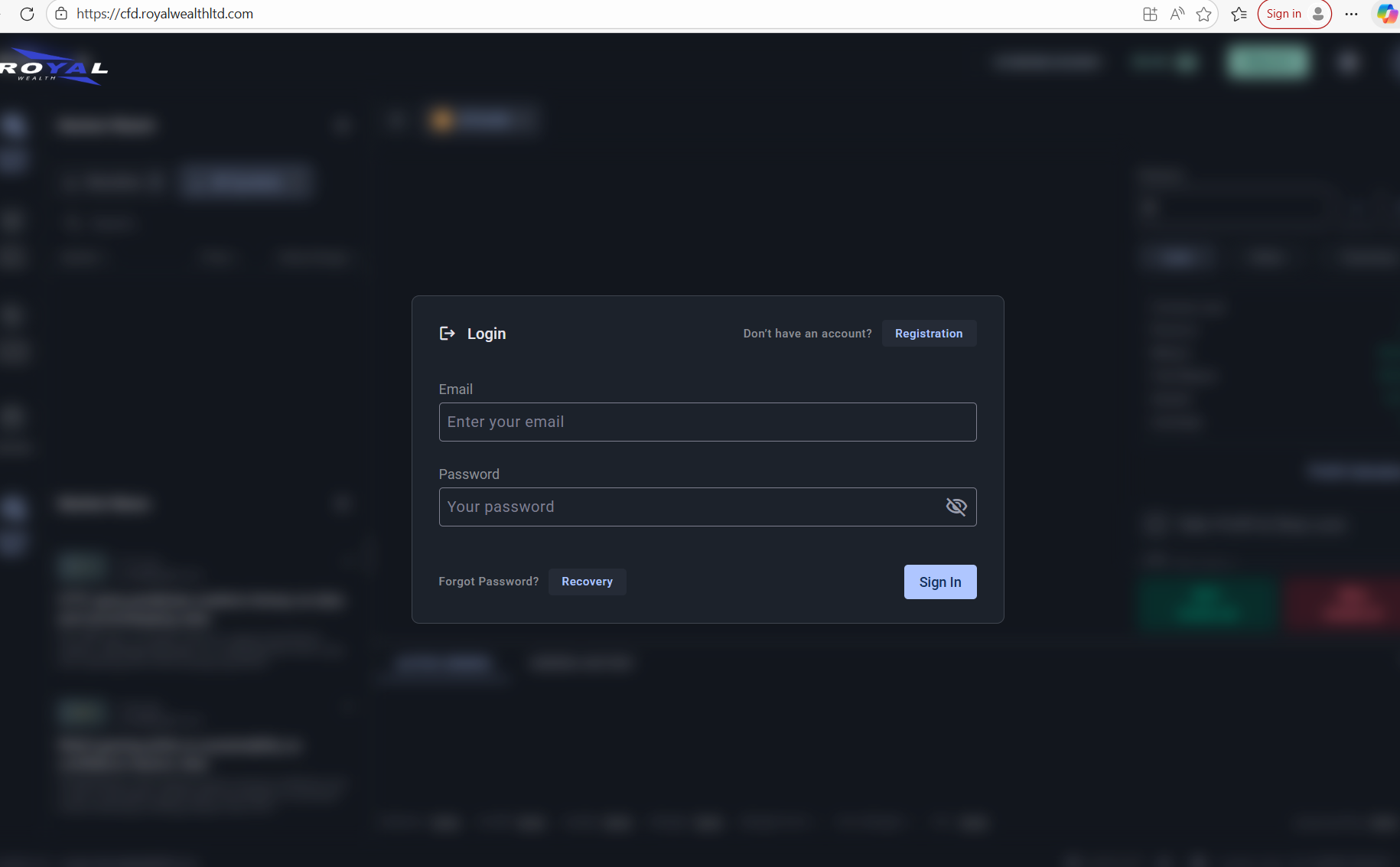The width and height of the screenshot is (1400, 867).
Task: Open the browser apps install icon
Action: pos(1150,14)
